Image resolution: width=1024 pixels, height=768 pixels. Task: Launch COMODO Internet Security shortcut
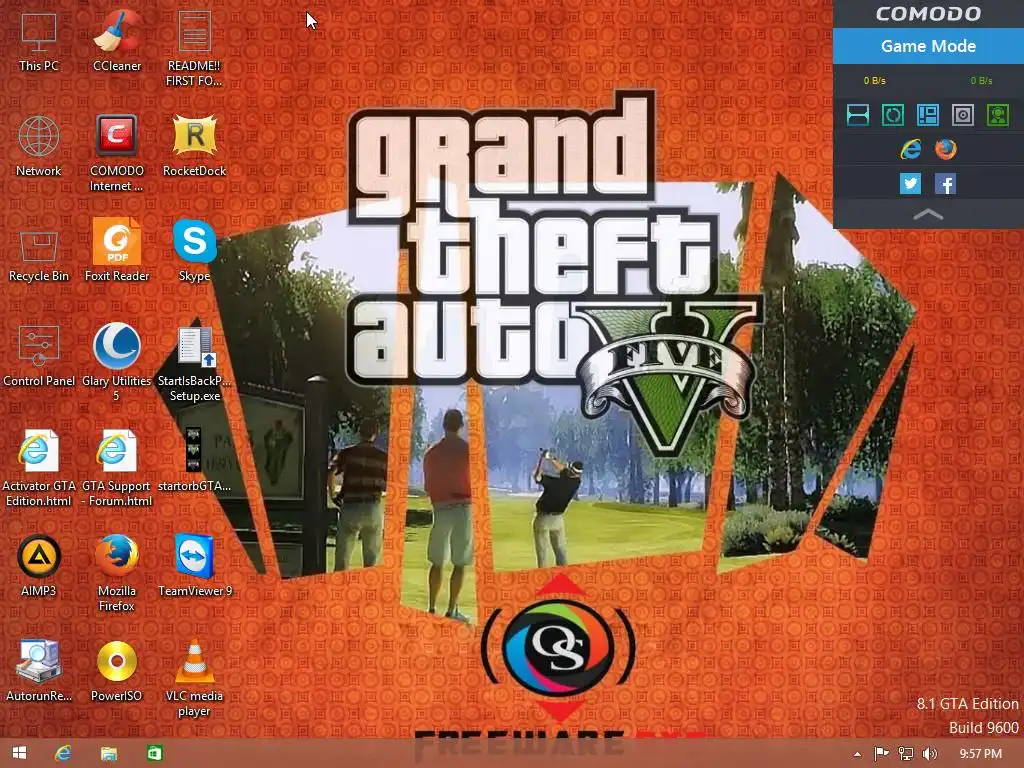coord(116,154)
